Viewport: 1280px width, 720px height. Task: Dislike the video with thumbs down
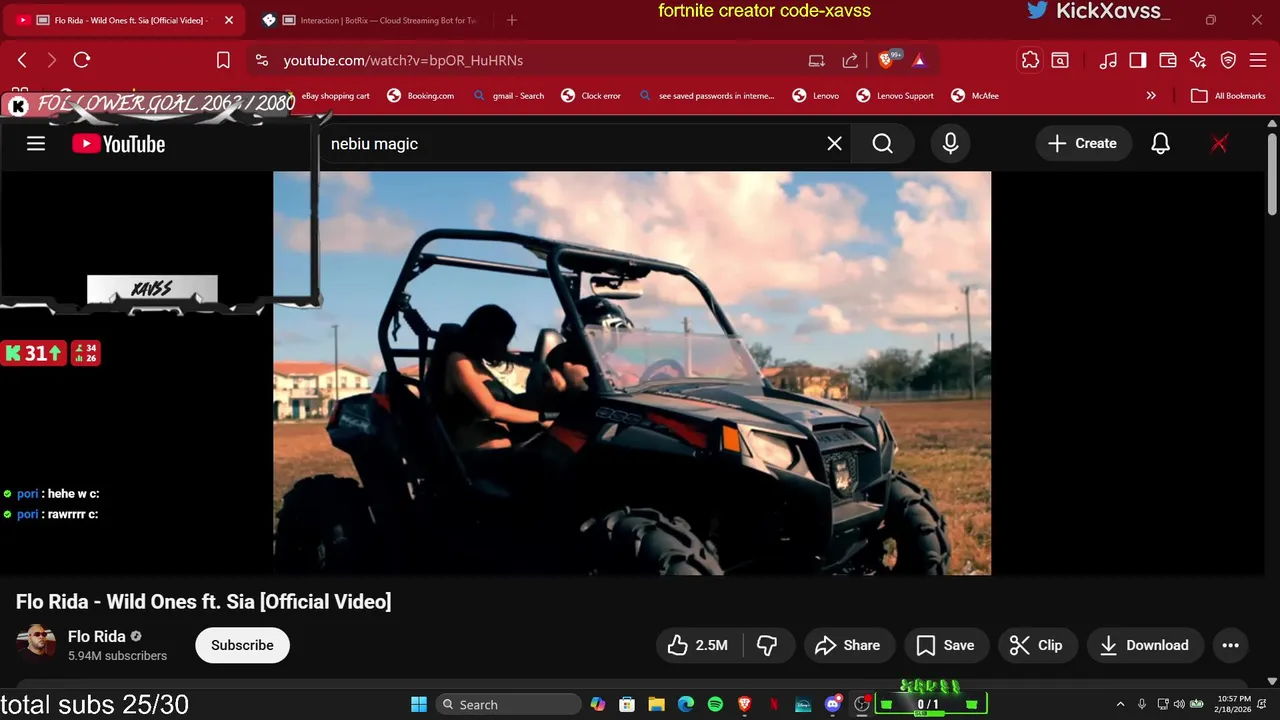[x=767, y=645]
